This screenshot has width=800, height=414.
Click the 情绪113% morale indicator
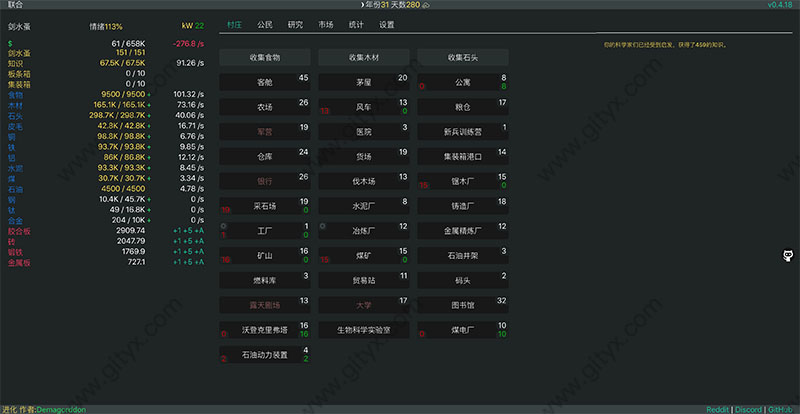(105, 26)
